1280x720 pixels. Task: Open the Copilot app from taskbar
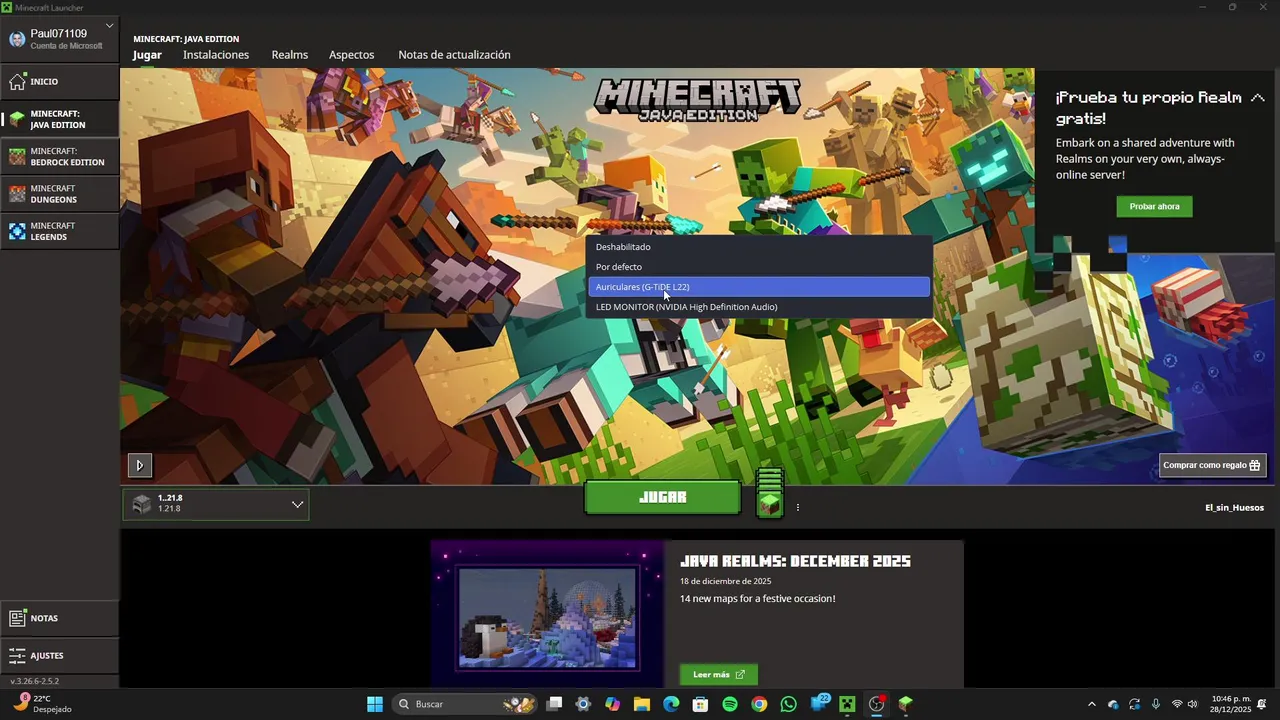(x=613, y=704)
